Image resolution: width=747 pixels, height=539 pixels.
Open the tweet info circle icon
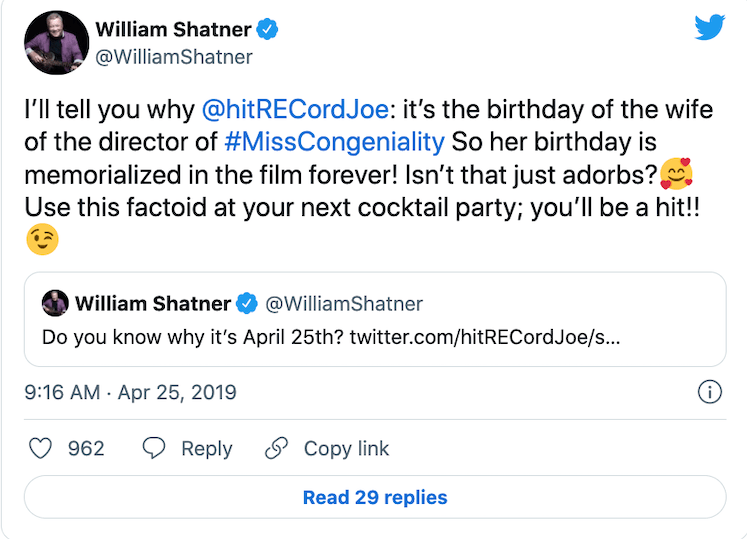point(709,392)
